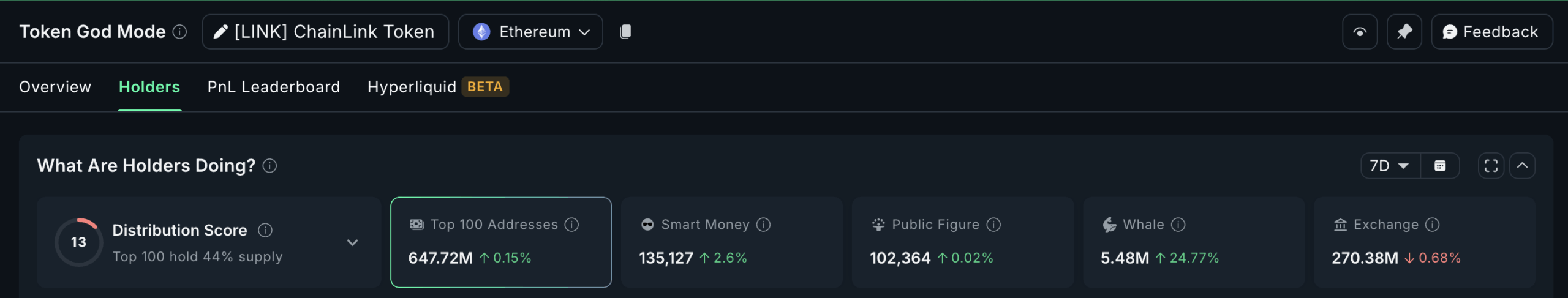The height and width of the screenshot is (298, 1568).
Task: Click the fullscreen expand icon
Action: point(1491,166)
